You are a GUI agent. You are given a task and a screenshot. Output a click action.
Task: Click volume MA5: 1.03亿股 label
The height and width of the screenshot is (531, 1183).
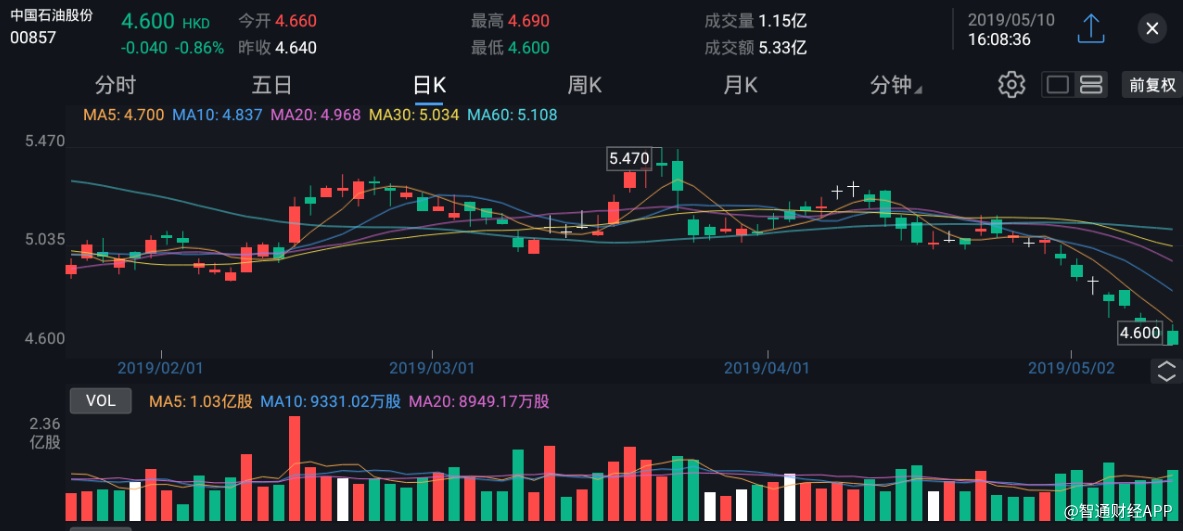201,401
